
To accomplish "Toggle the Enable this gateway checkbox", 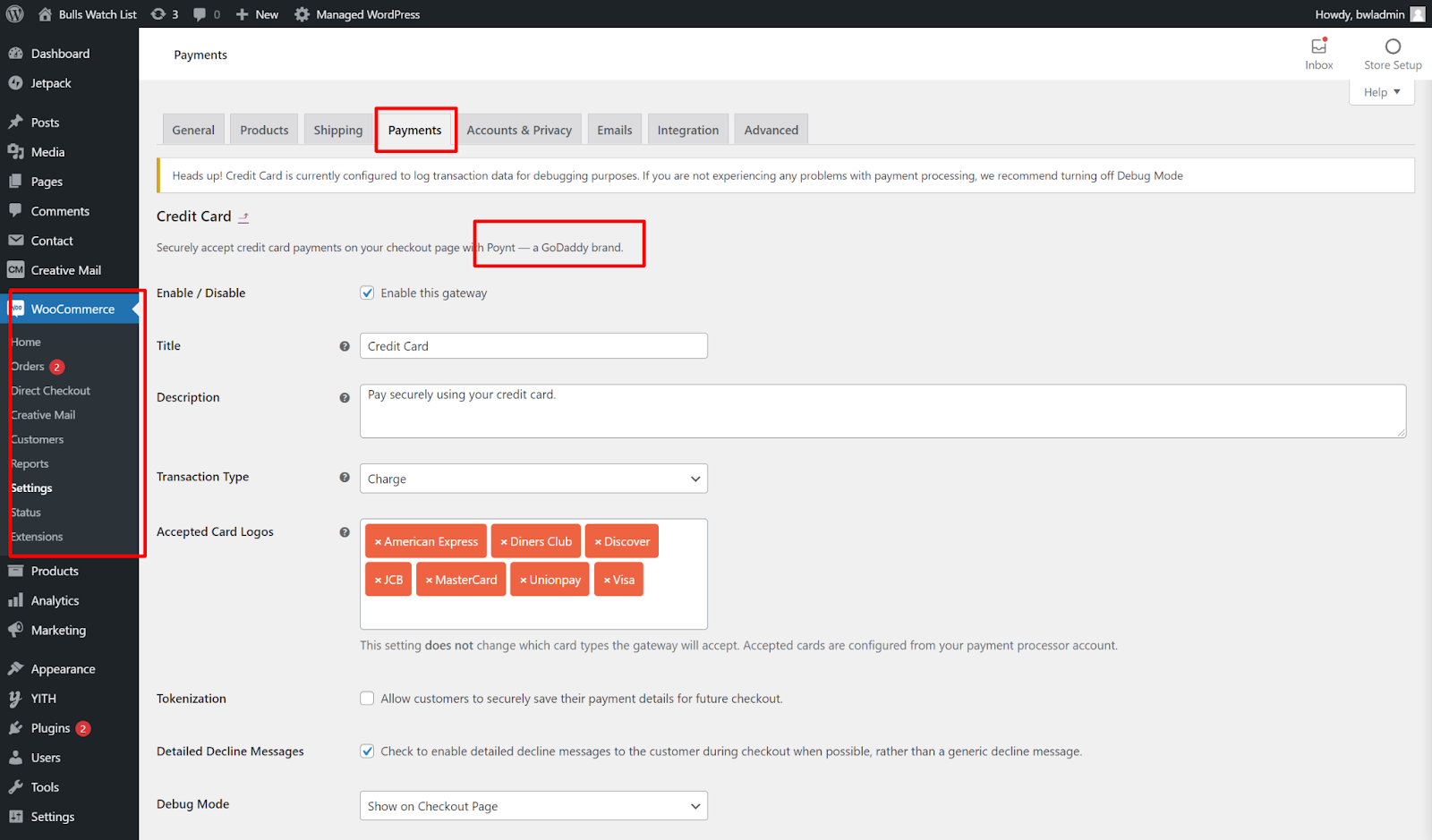I will coord(367,293).
